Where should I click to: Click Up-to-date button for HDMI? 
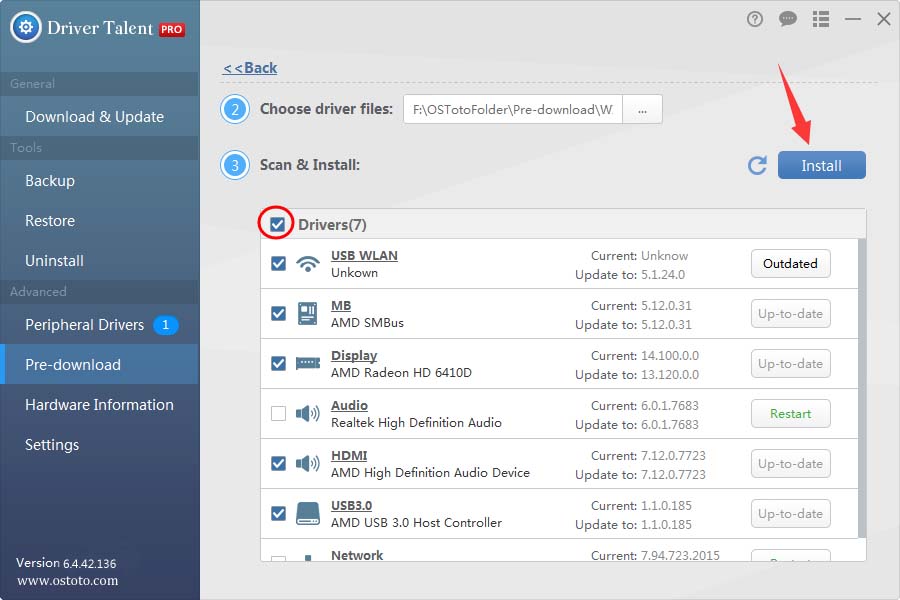click(x=790, y=463)
